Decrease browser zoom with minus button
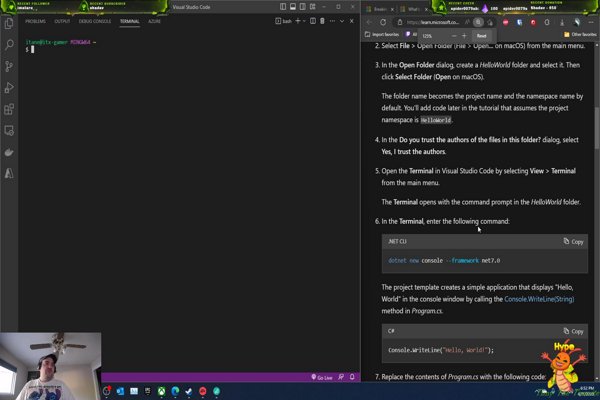 (454, 36)
